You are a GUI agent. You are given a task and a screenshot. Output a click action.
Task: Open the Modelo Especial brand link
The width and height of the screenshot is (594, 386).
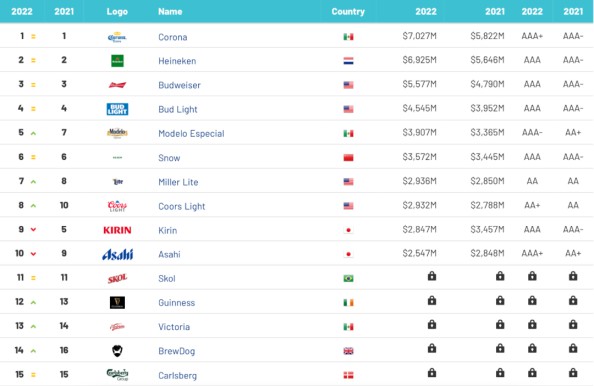(x=191, y=134)
